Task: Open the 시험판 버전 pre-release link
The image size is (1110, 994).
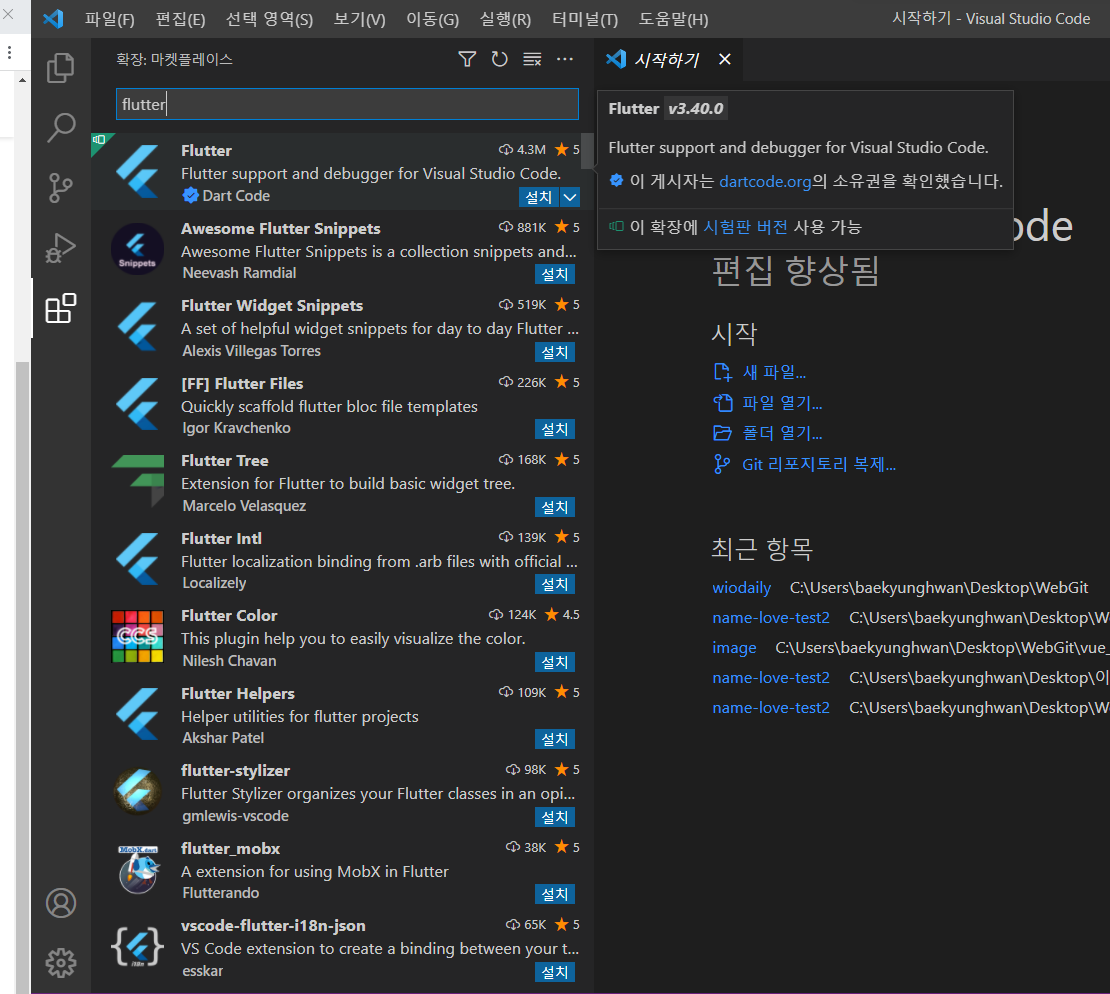Action: [745, 227]
